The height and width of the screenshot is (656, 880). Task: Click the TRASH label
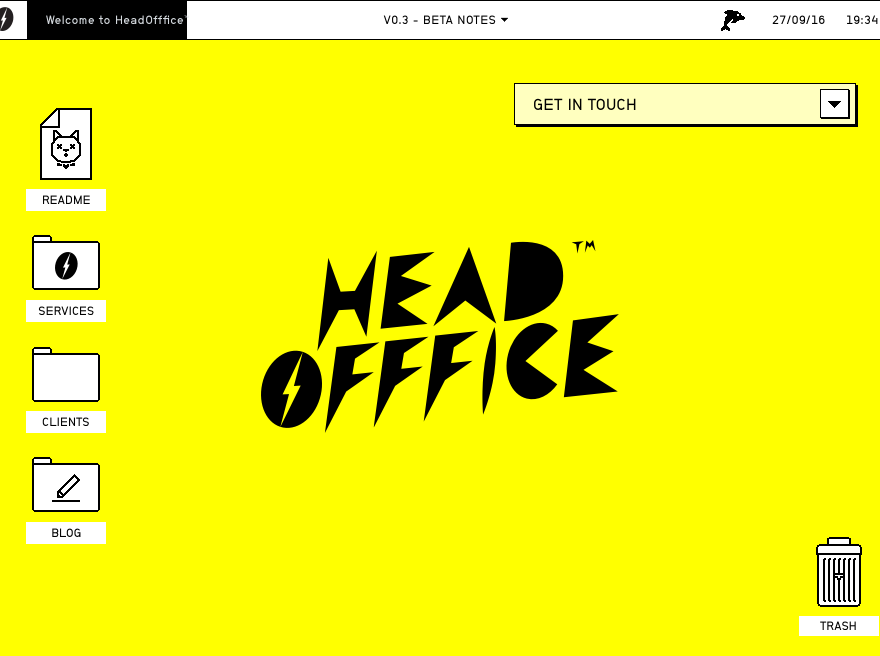tap(838, 626)
